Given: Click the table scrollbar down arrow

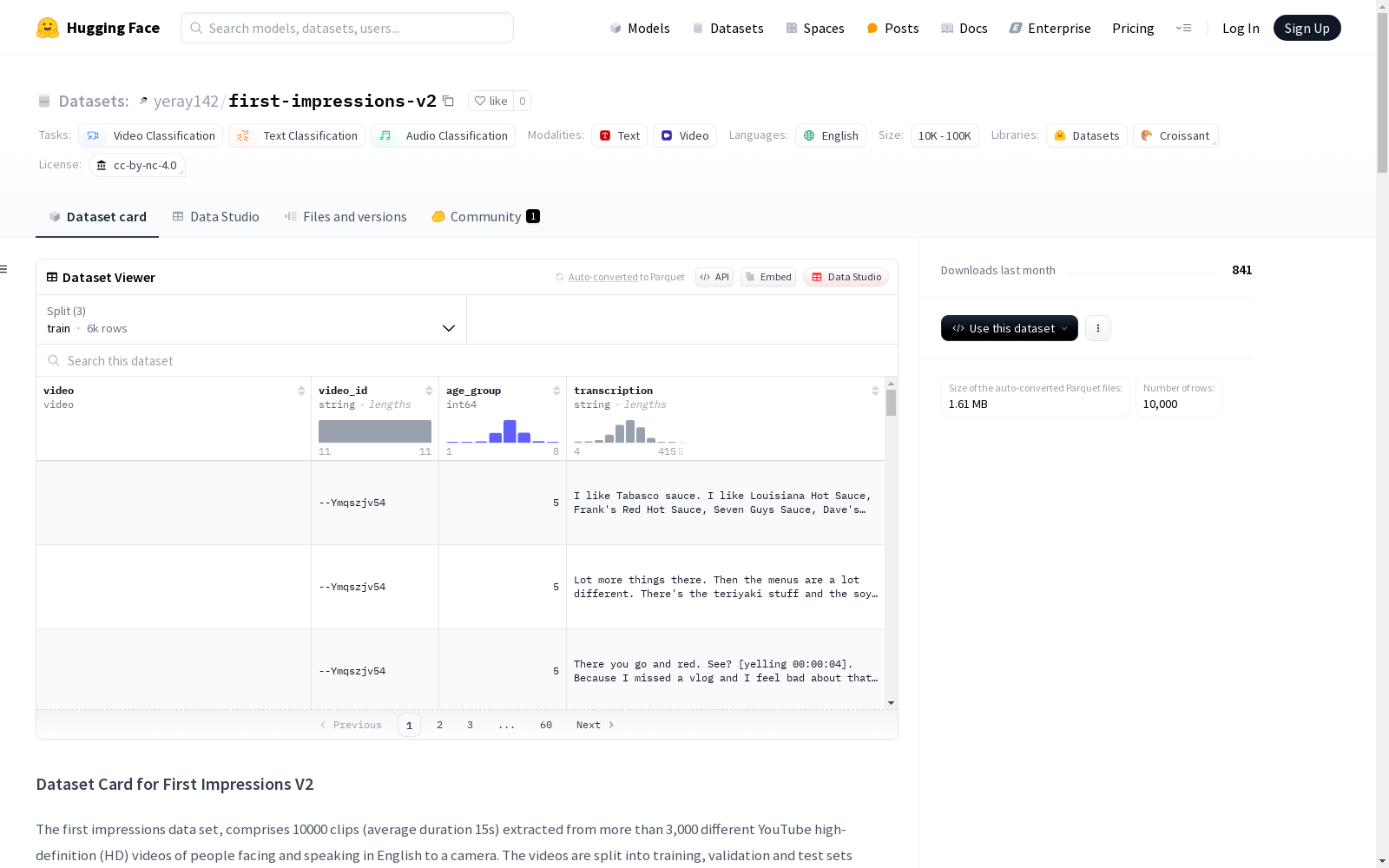Looking at the screenshot, I should pyautogui.click(x=891, y=703).
